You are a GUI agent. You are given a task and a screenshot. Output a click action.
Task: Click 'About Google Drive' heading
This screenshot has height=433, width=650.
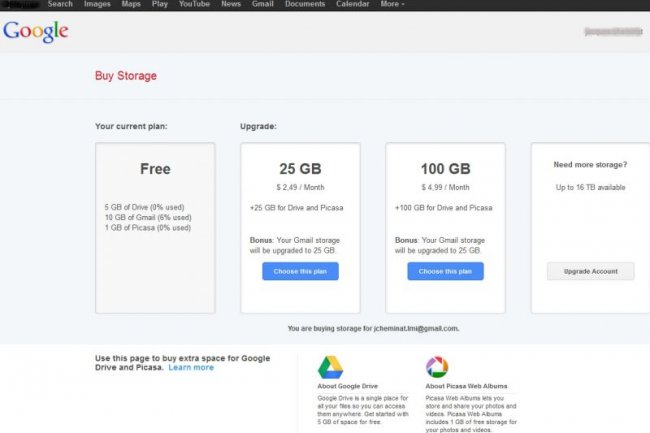click(x=347, y=386)
